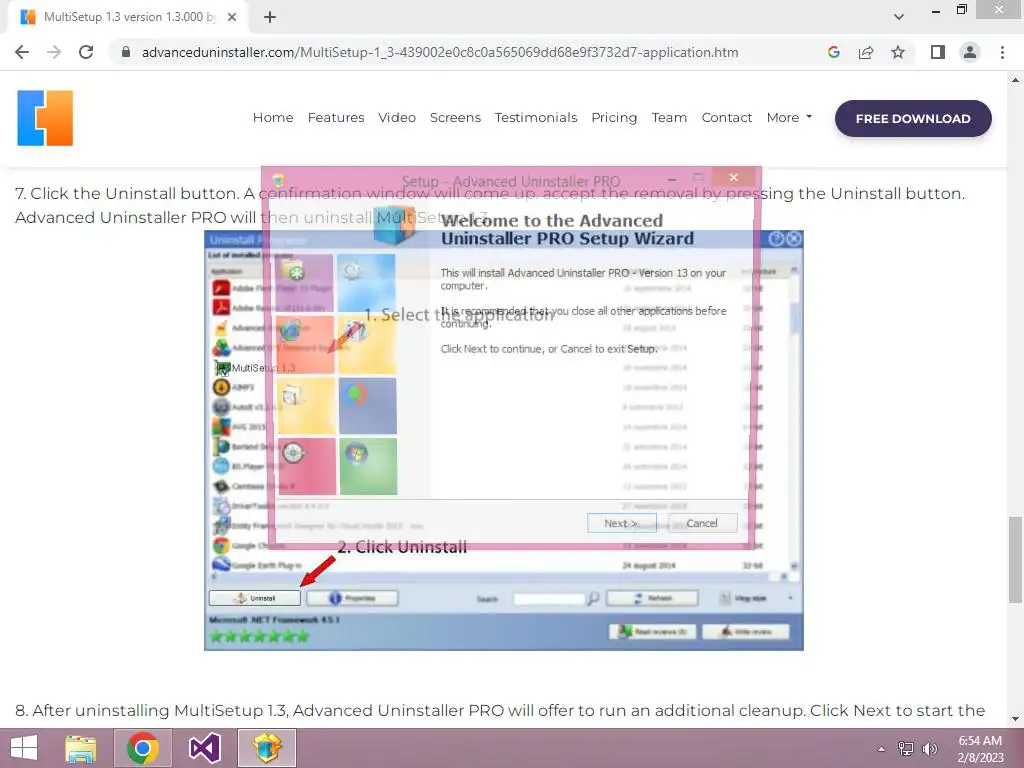Click Next in the setup wizard
The height and width of the screenshot is (768, 1024).
click(622, 523)
